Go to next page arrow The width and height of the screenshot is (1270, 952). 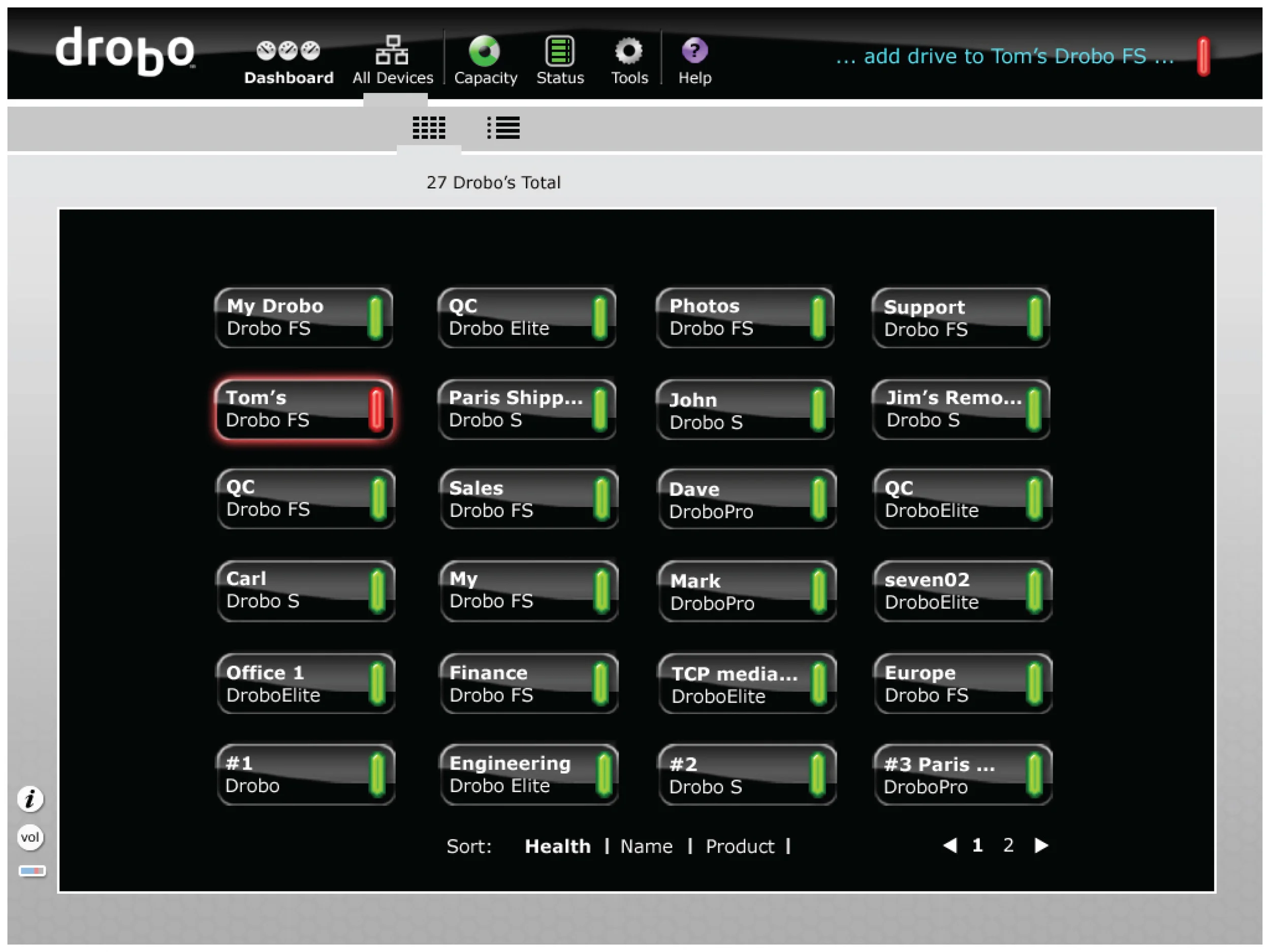[x=1041, y=845]
